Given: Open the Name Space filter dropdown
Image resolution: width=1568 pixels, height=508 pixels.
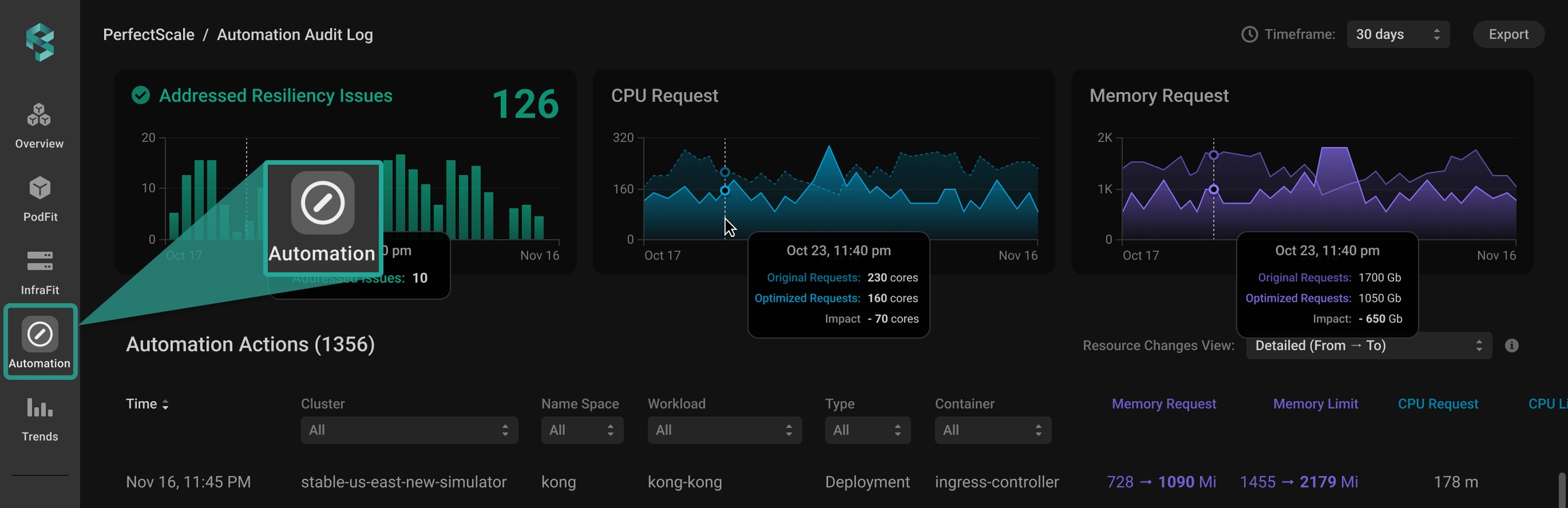Looking at the screenshot, I should click(x=582, y=430).
